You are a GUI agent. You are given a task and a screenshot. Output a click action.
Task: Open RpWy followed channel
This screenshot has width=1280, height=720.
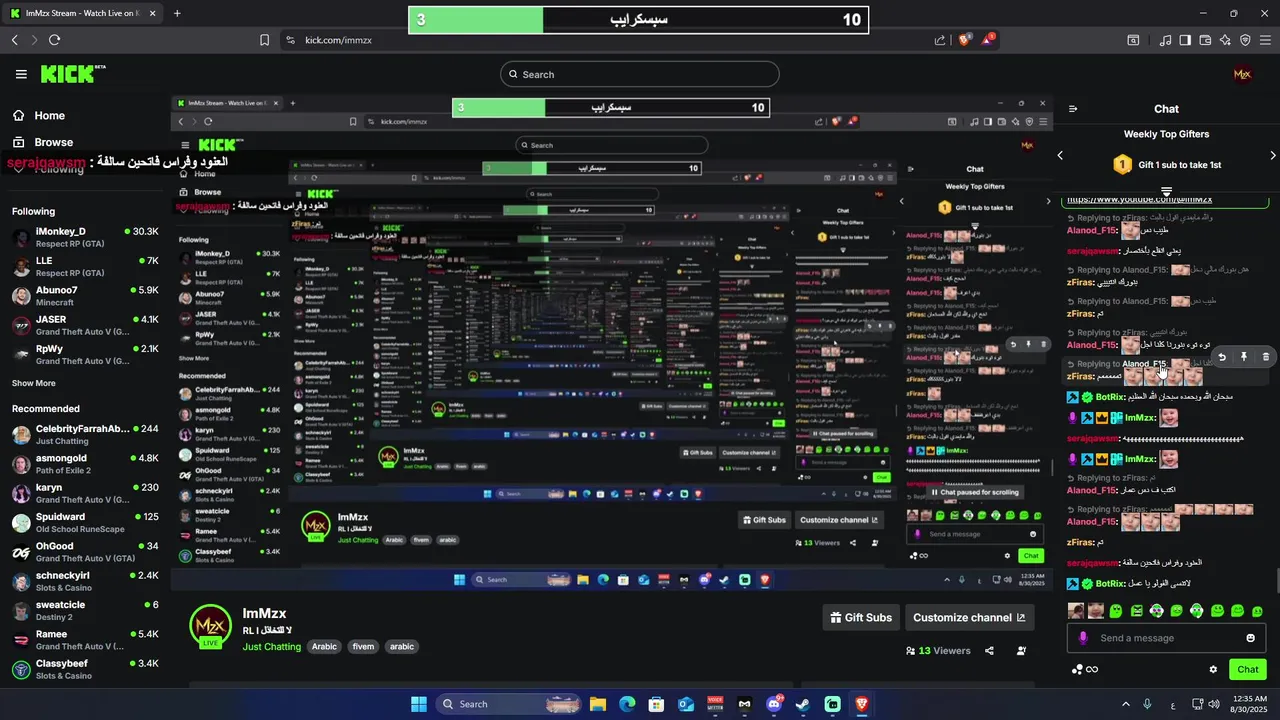tap(85, 355)
